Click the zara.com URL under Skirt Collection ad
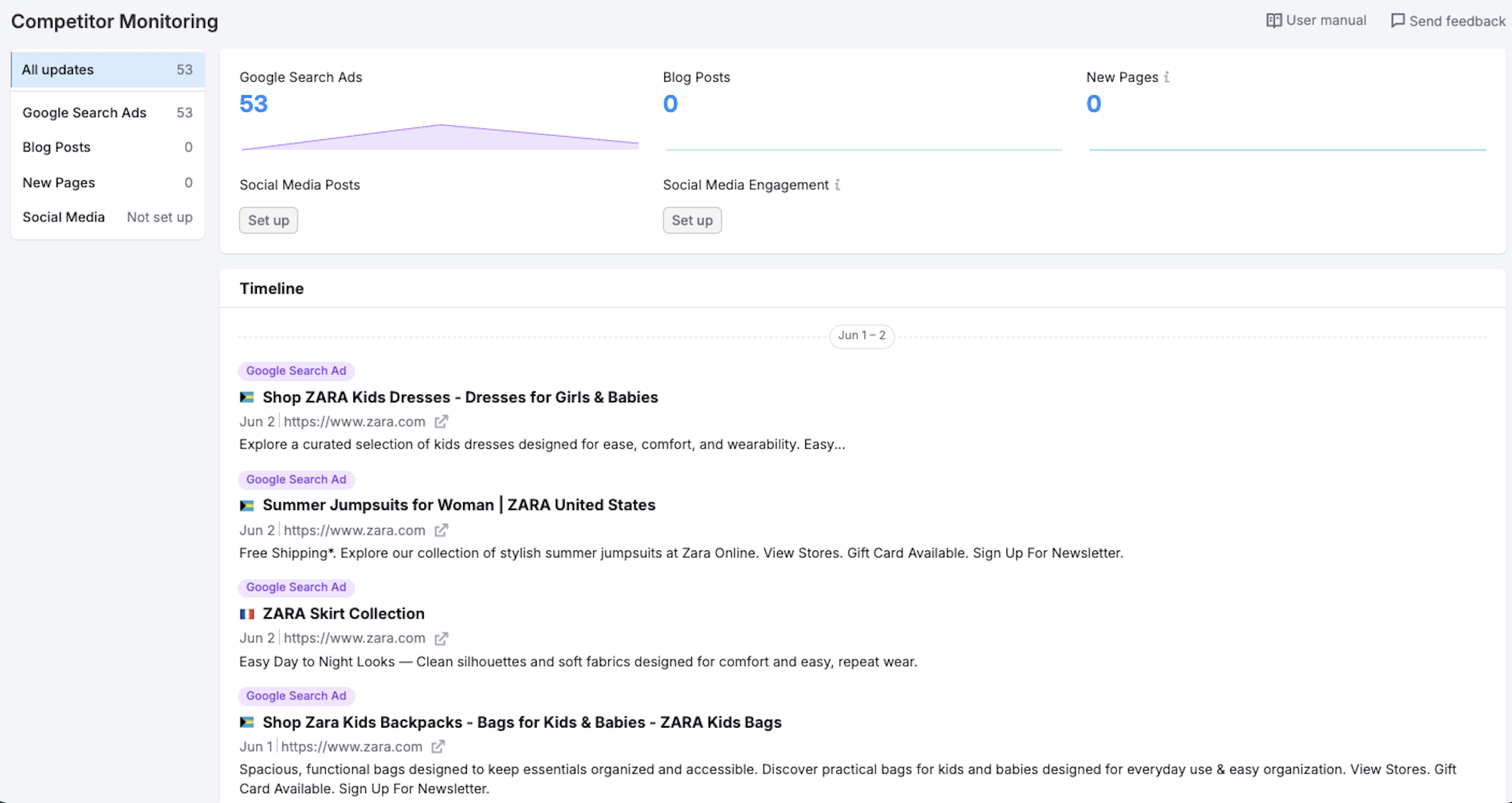 pyautogui.click(x=355, y=638)
